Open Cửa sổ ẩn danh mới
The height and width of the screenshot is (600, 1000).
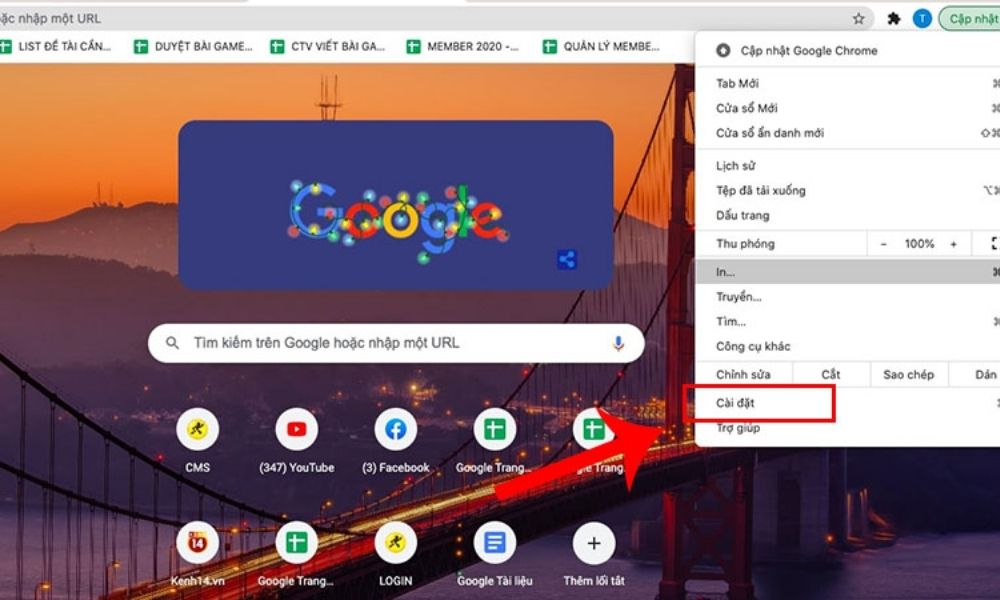point(848,133)
